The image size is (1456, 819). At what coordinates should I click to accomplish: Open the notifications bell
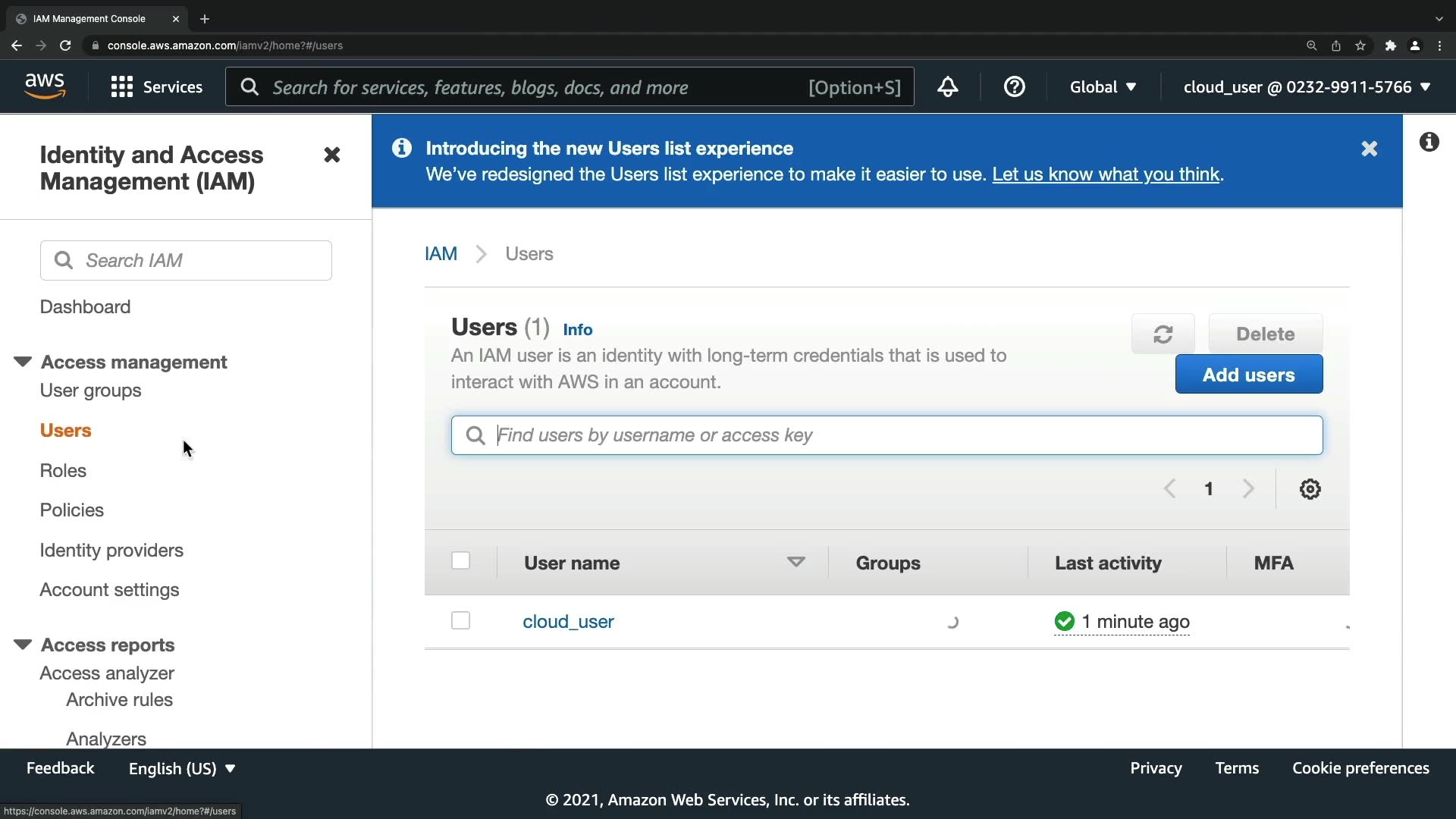pos(948,87)
